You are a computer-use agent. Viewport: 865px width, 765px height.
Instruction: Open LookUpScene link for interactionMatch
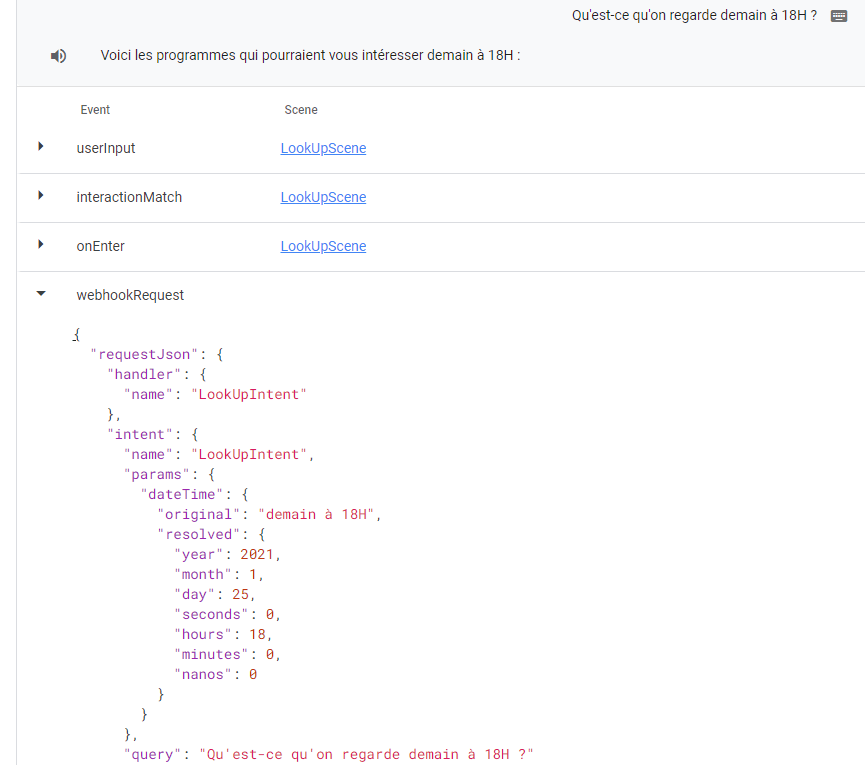coord(323,197)
